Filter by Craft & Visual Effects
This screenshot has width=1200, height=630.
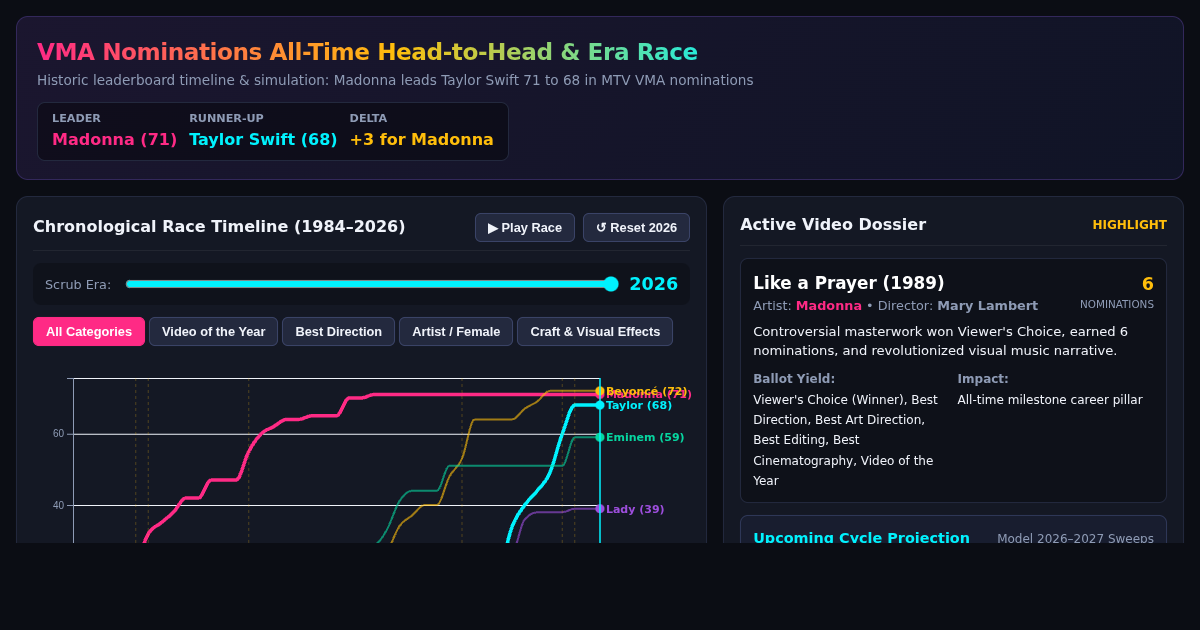(x=595, y=331)
